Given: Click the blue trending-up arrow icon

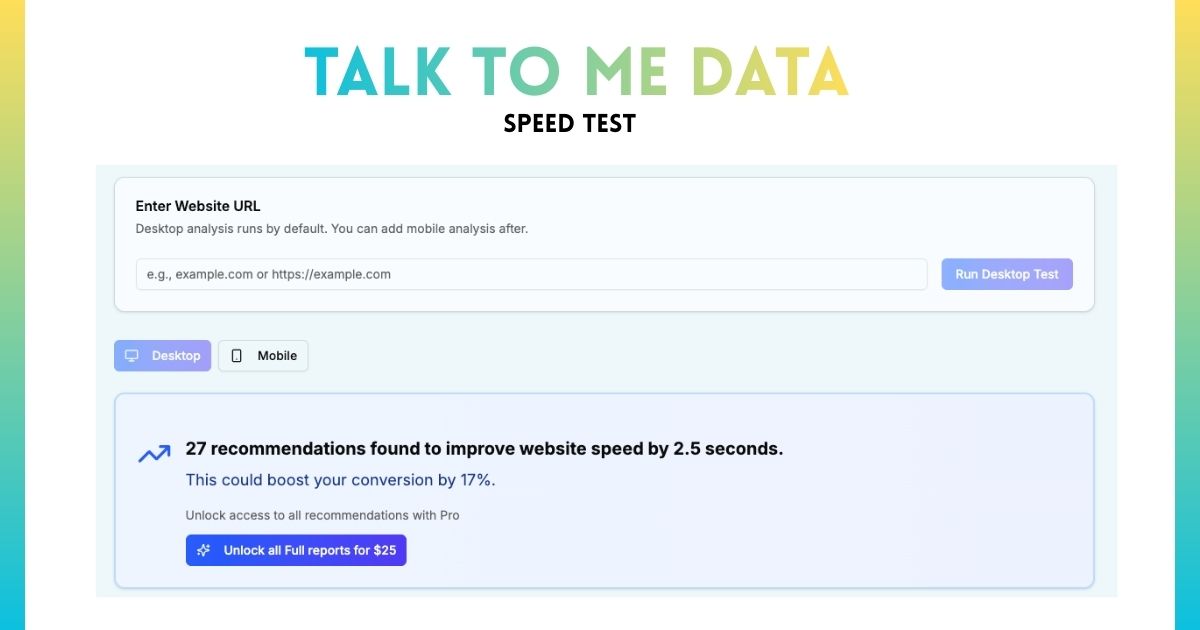Looking at the screenshot, I should coord(154,453).
